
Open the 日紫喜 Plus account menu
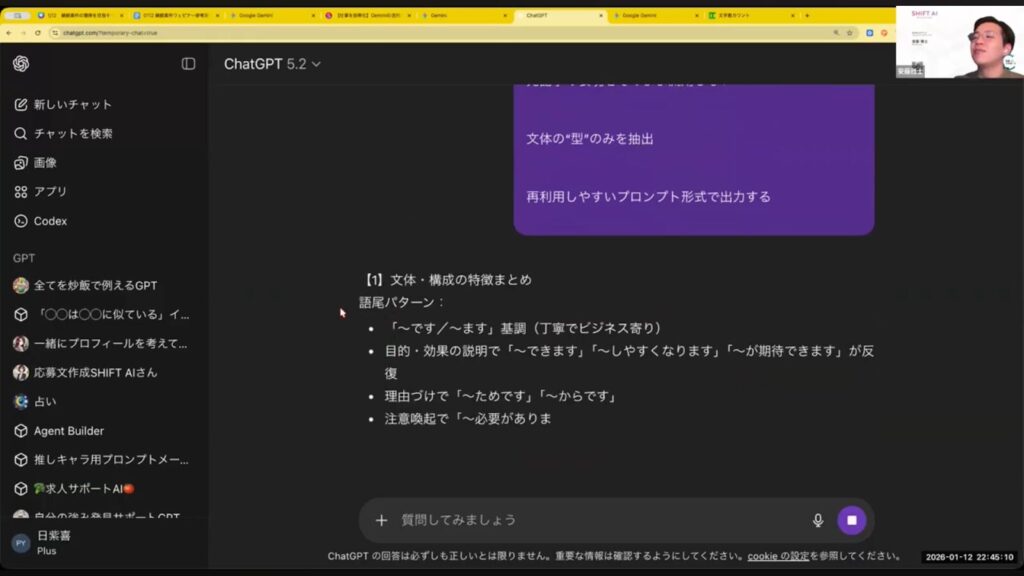[54, 542]
